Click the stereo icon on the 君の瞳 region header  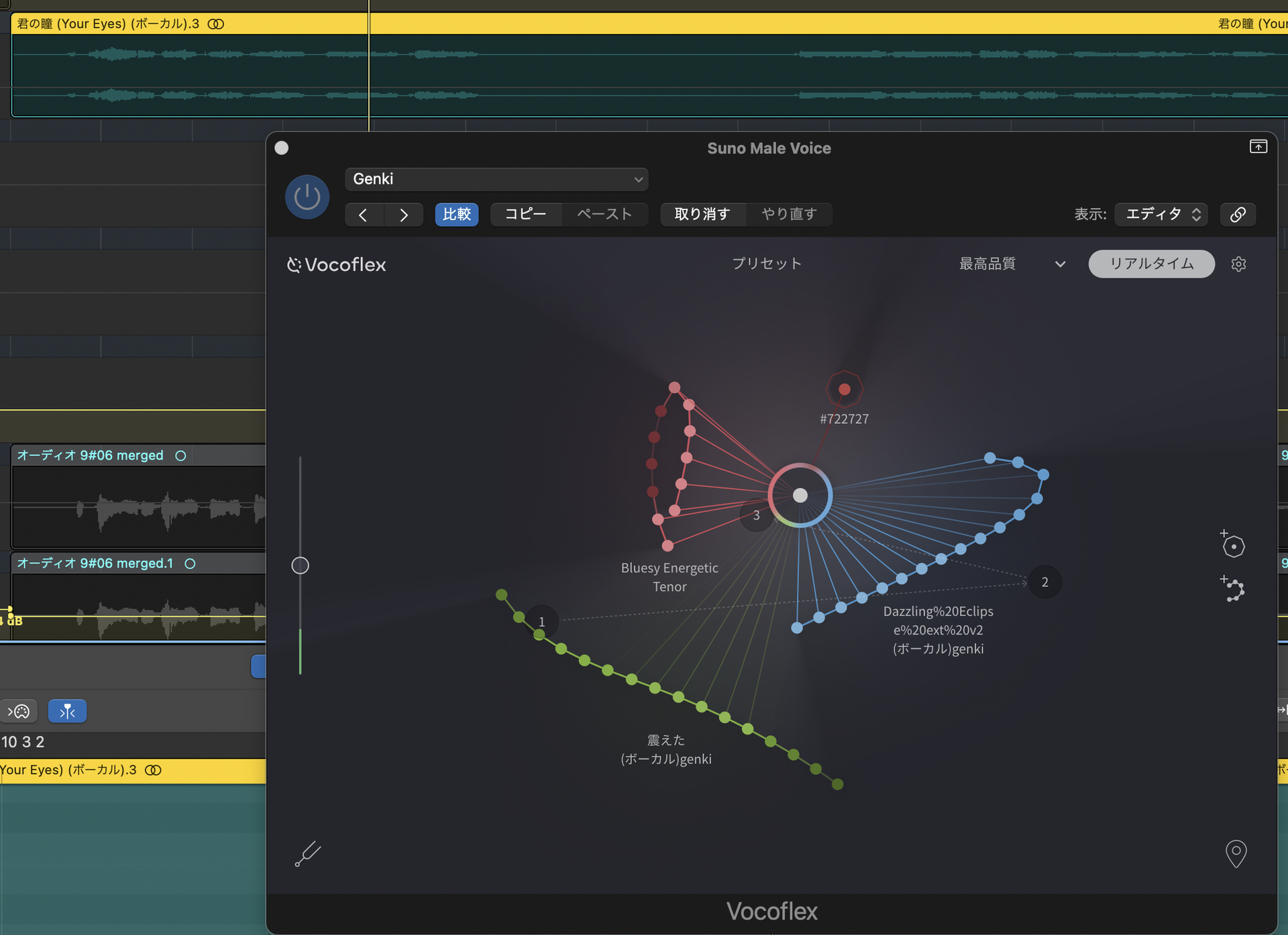click(215, 23)
